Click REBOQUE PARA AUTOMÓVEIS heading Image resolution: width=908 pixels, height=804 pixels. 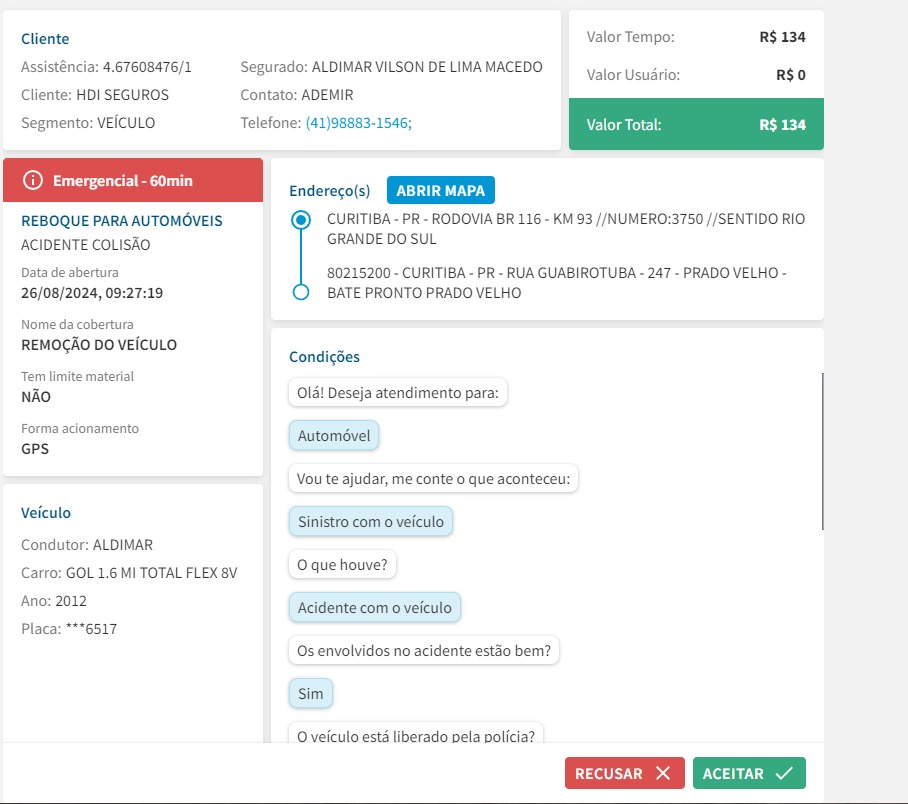(122, 221)
